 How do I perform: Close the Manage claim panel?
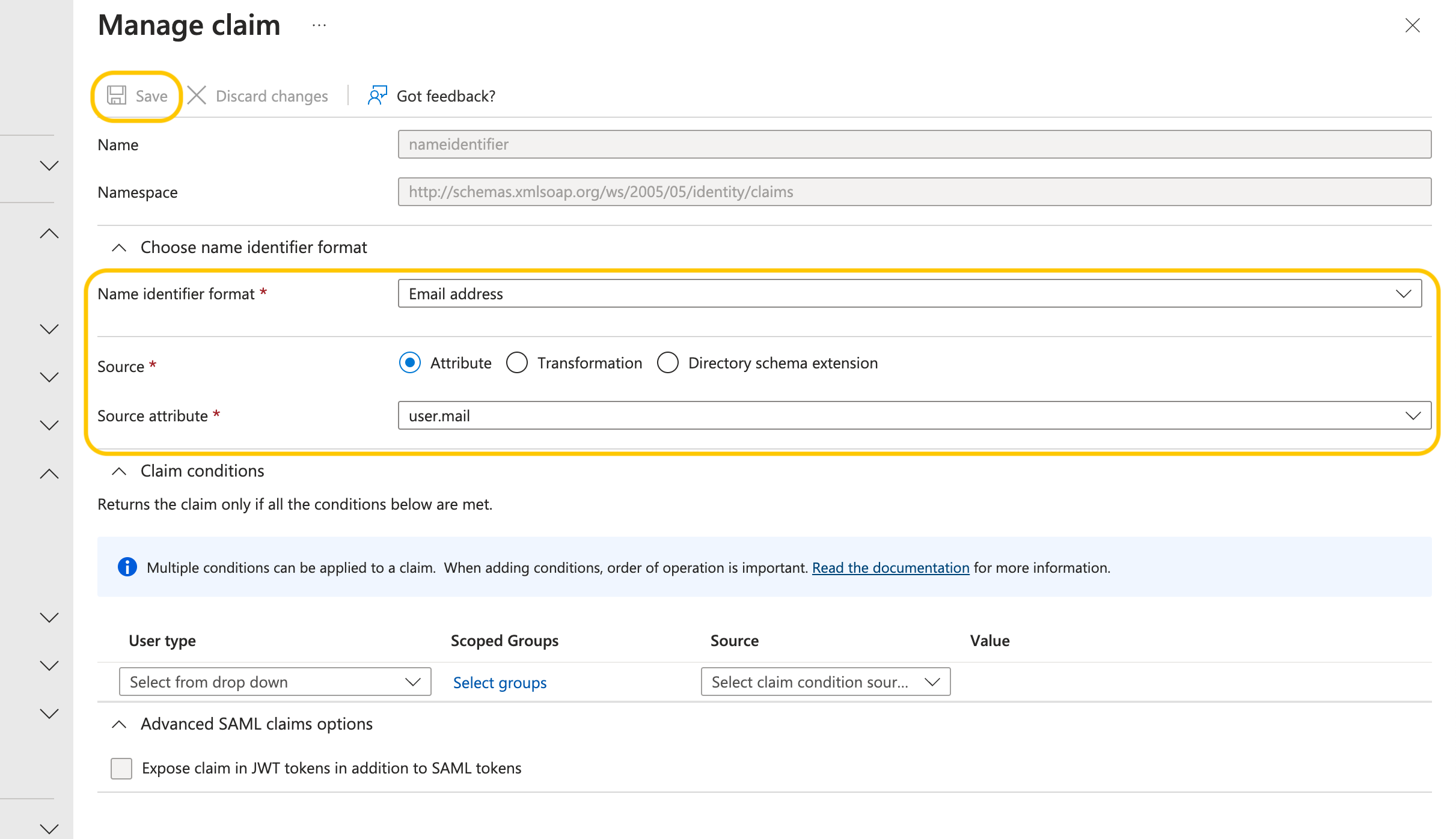pyautogui.click(x=1412, y=25)
